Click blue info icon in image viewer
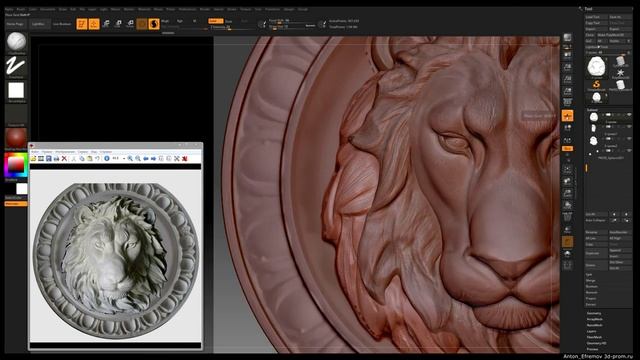Image resolution: width=640 pixels, height=360 pixels. [107, 158]
